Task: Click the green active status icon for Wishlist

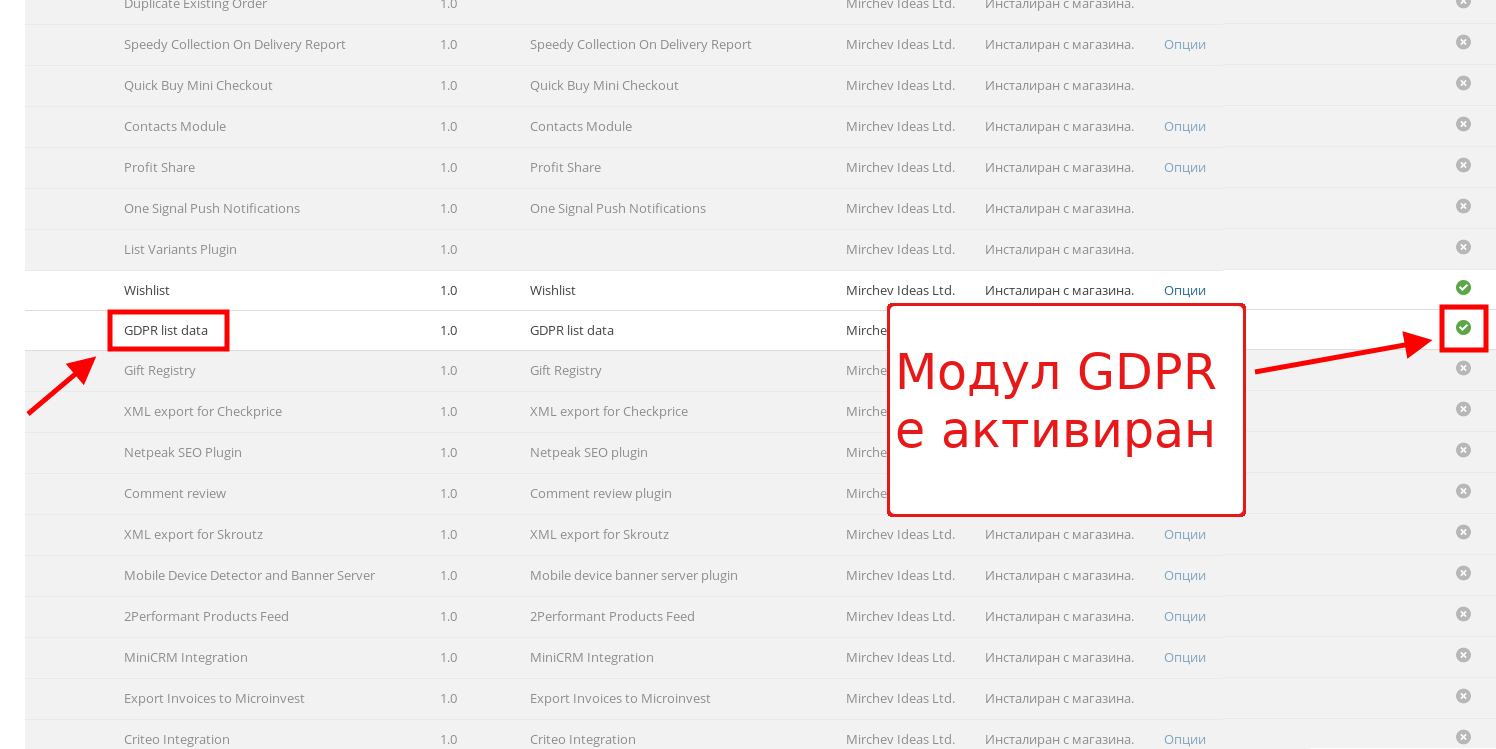Action: pyautogui.click(x=1463, y=288)
